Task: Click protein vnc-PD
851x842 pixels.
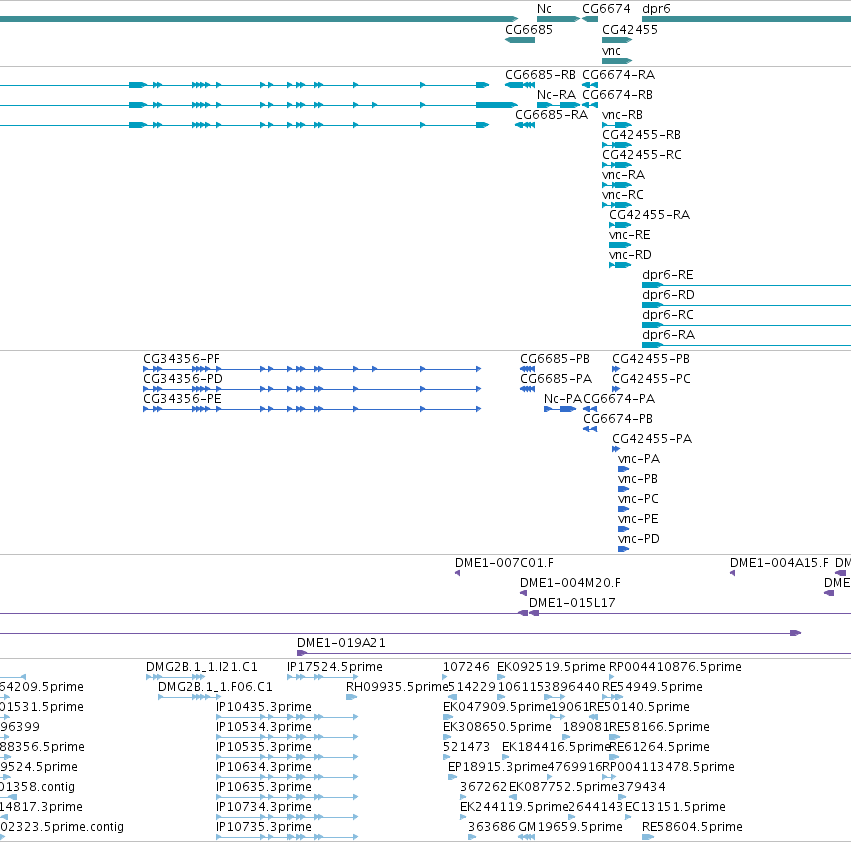Action: 638,539
